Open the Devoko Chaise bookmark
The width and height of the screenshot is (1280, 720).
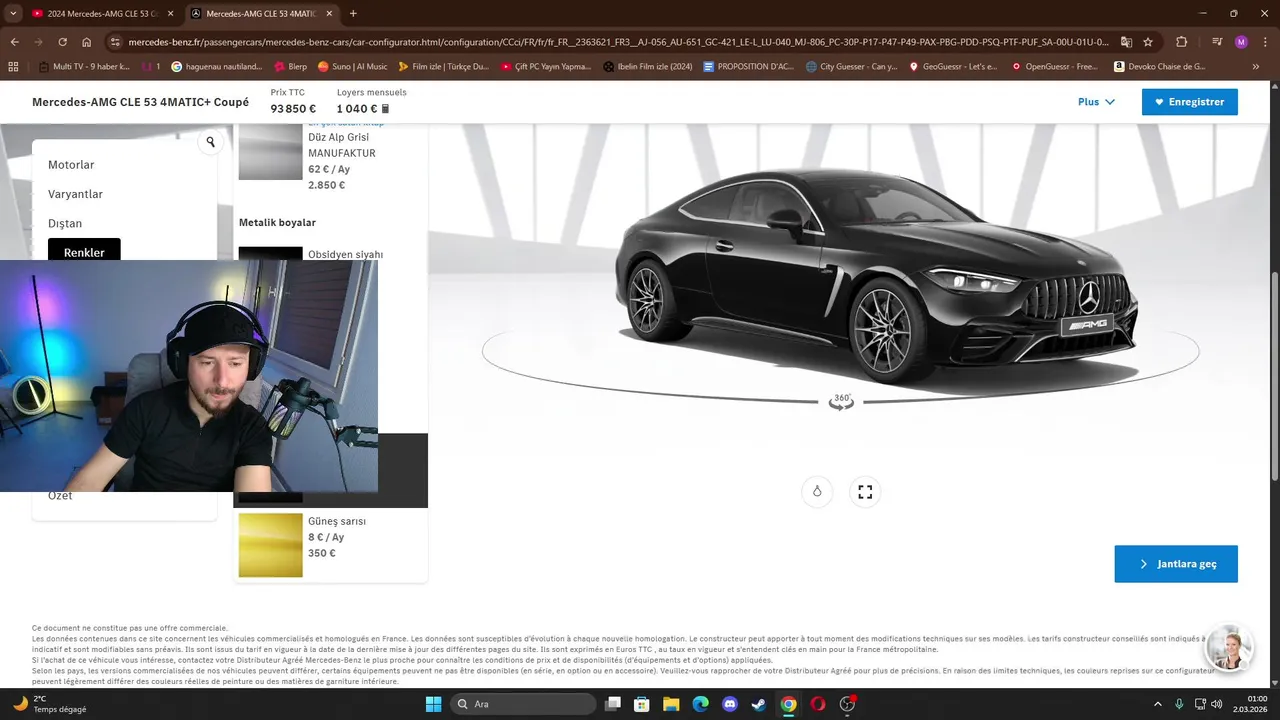[x=1162, y=66]
